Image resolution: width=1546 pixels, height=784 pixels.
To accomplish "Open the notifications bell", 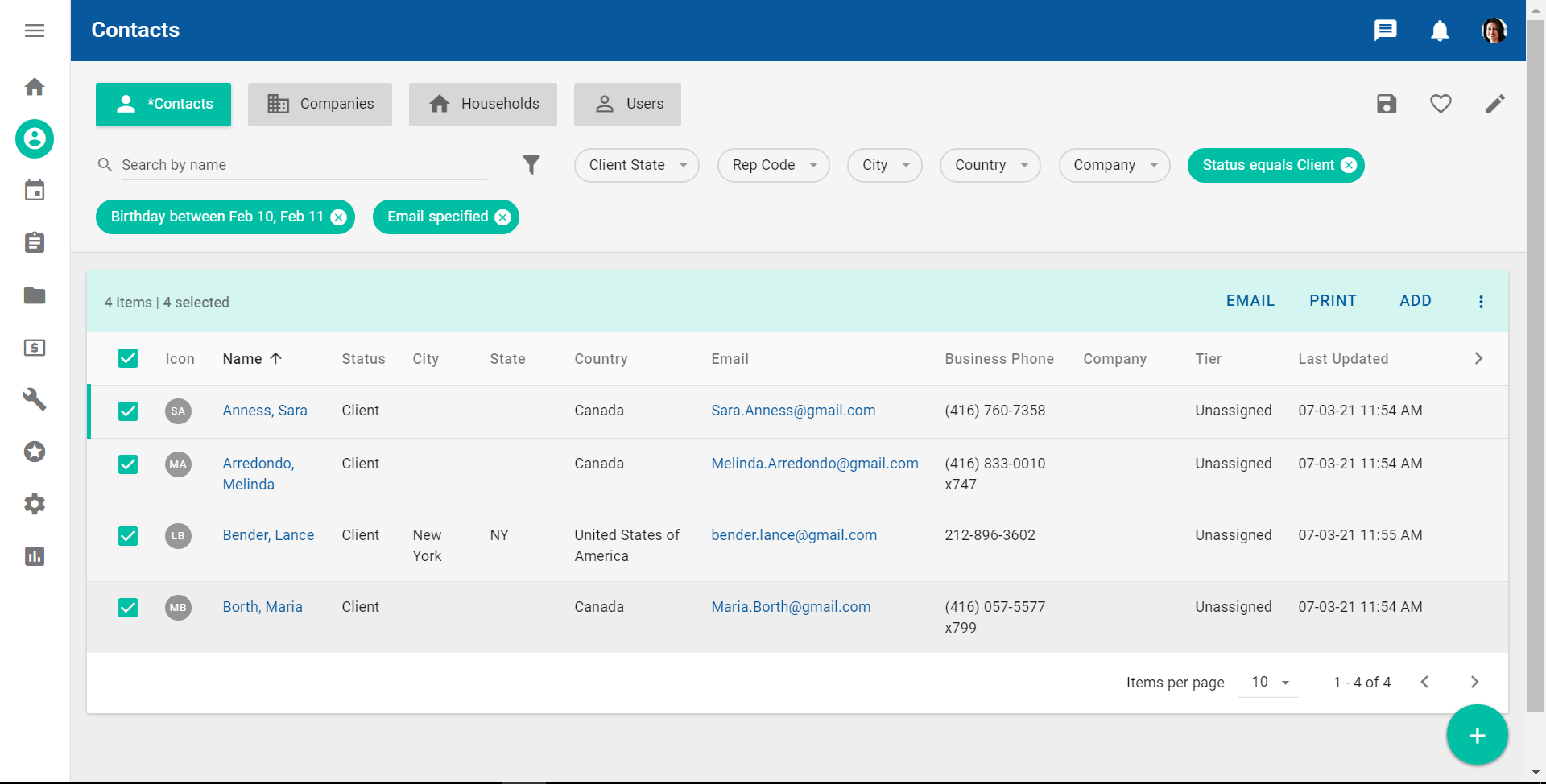I will click(1440, 31).
